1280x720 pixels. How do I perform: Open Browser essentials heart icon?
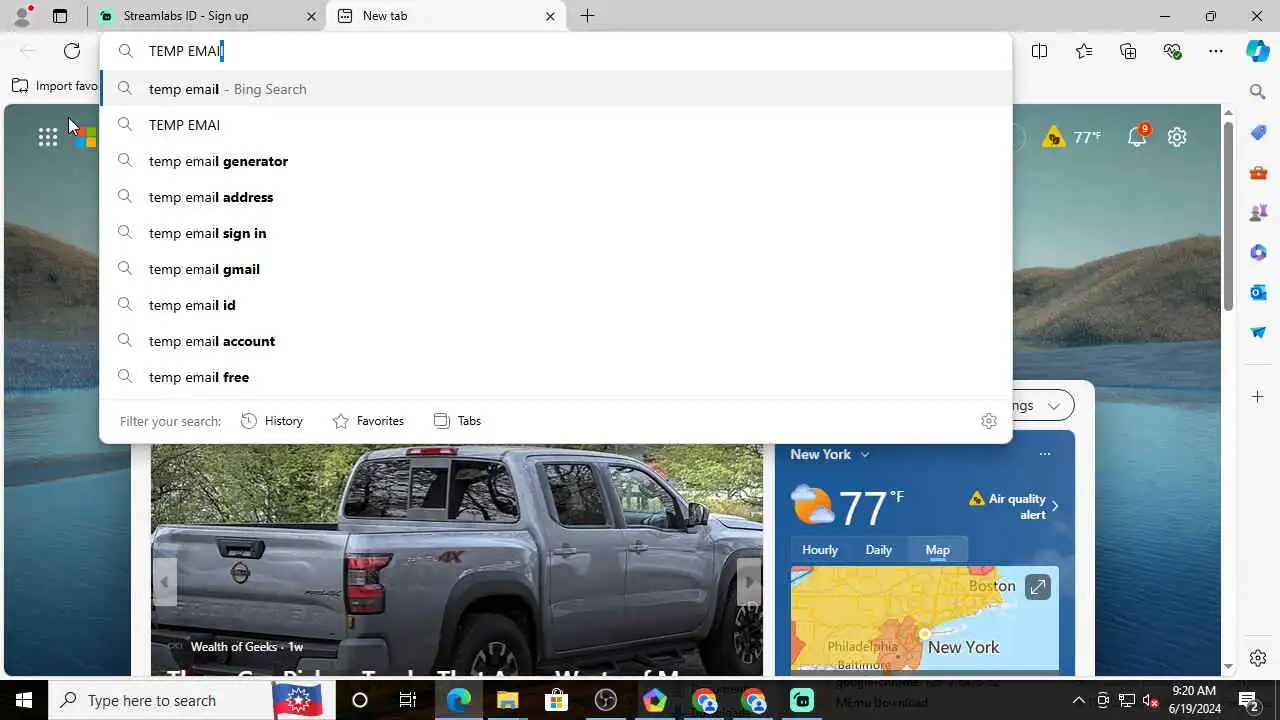1173,51
